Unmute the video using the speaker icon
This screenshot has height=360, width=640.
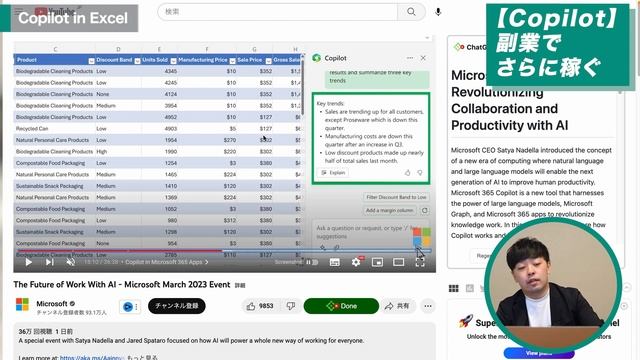[71, 262]
